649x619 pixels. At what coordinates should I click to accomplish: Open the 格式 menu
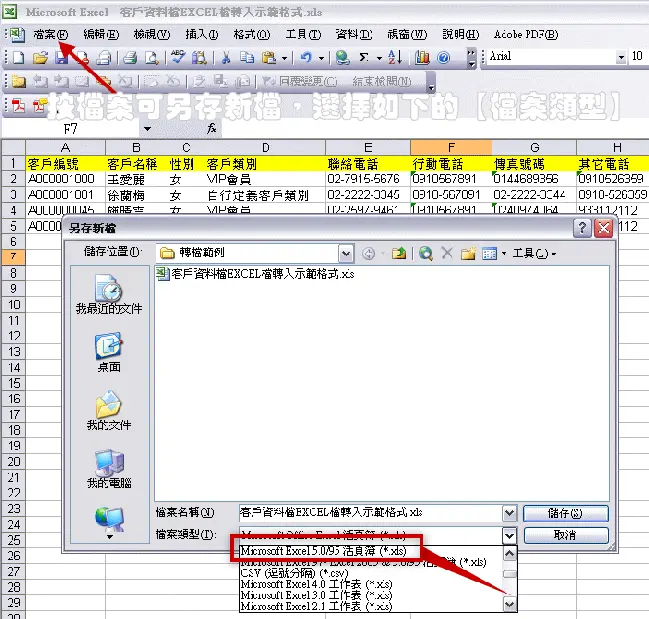tap(252, 34)
